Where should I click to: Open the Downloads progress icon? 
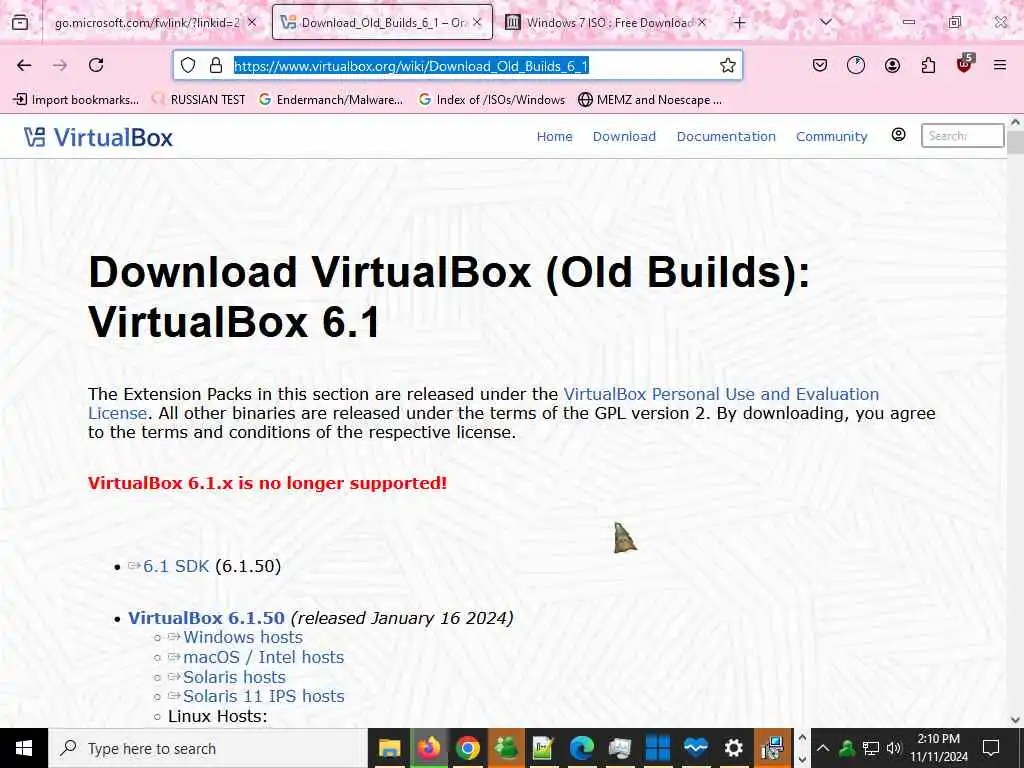tap(856, 65)
